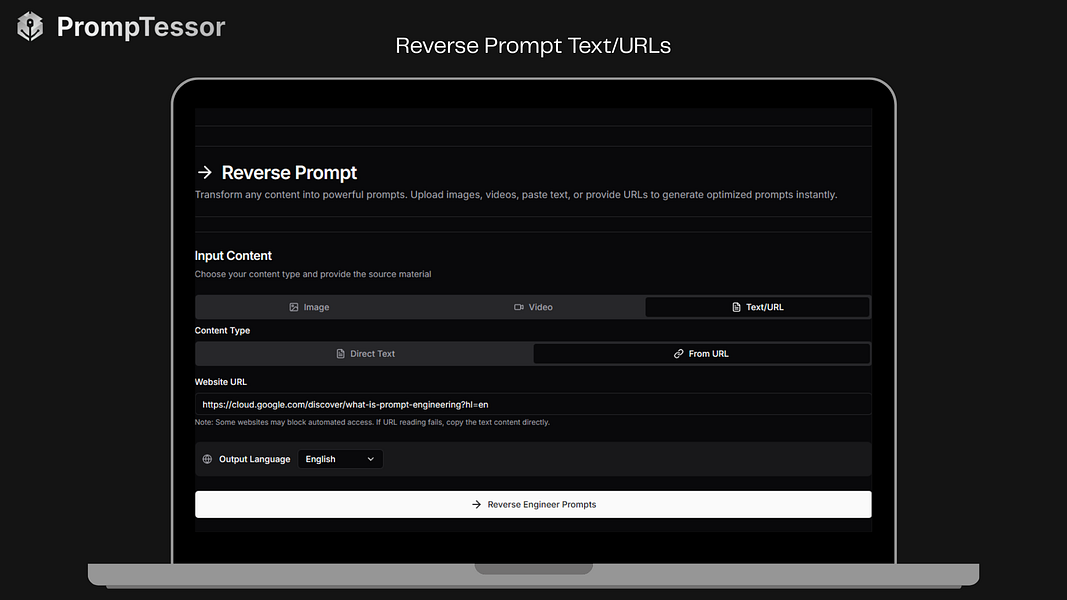Click the 'Reverse Prompt Text/URLs' title
Viewport: 1067px width, 600px height.
click(x=533, y=46)
